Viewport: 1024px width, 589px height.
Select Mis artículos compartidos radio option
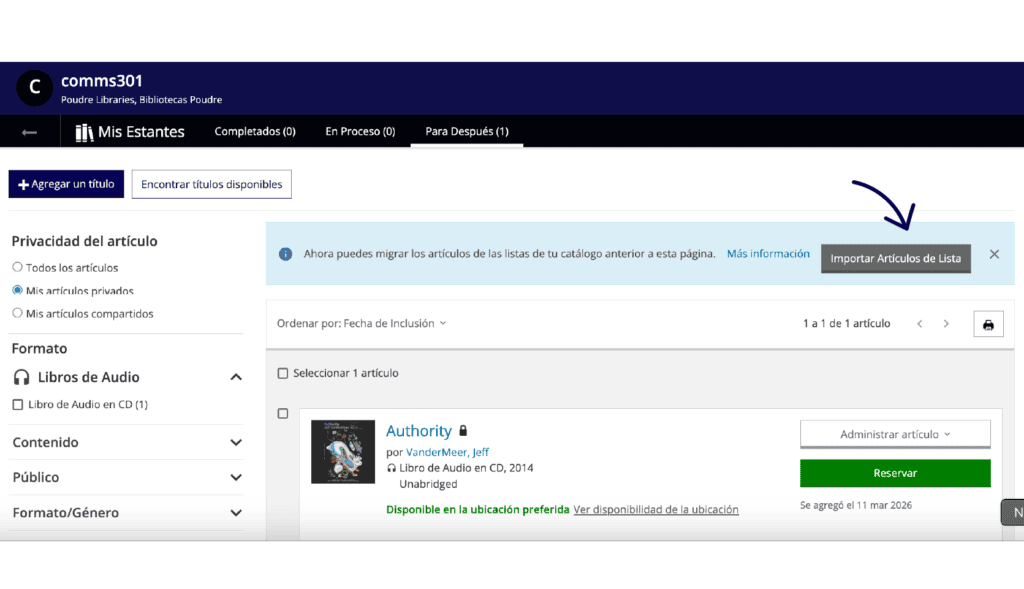click(x=17, y=313)
